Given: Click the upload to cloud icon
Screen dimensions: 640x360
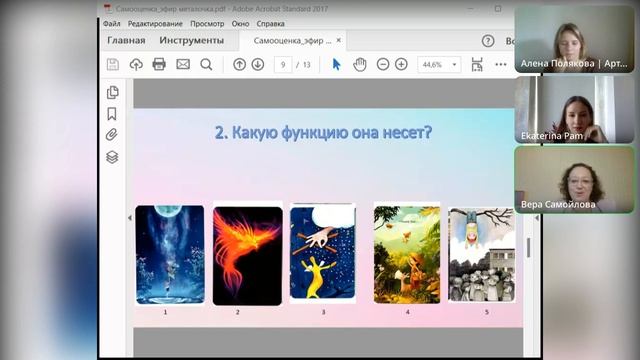Looking at the screenshot, I should coord(136,64).
